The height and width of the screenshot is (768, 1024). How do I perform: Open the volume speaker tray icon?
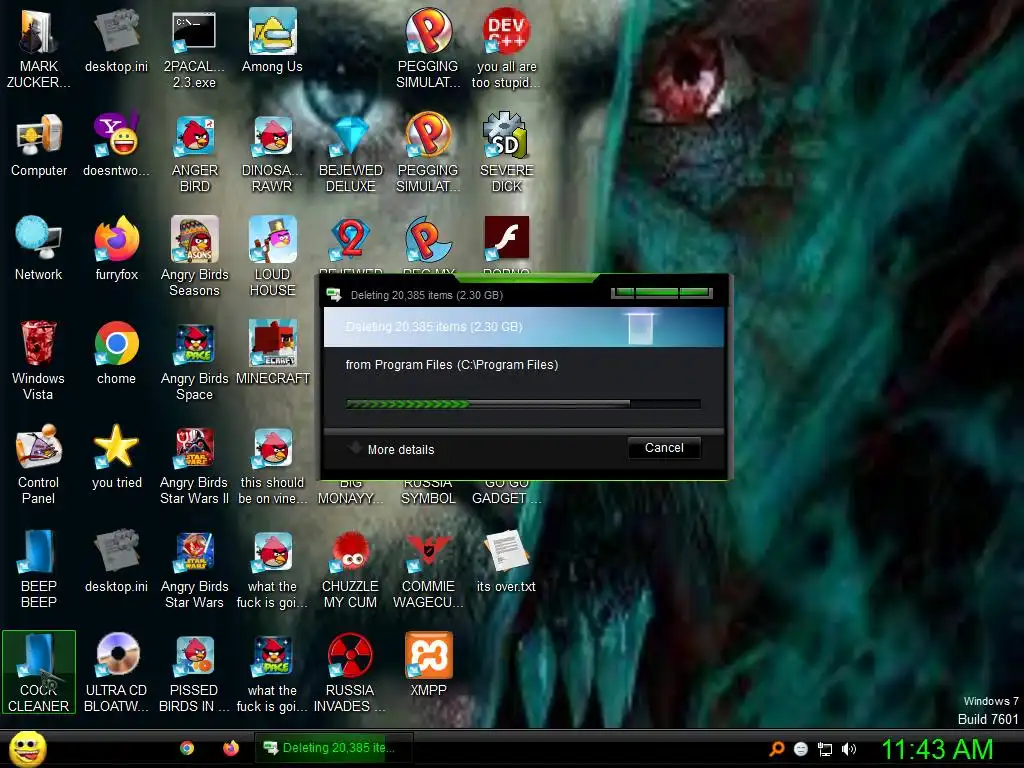click(x=849, y=749)
